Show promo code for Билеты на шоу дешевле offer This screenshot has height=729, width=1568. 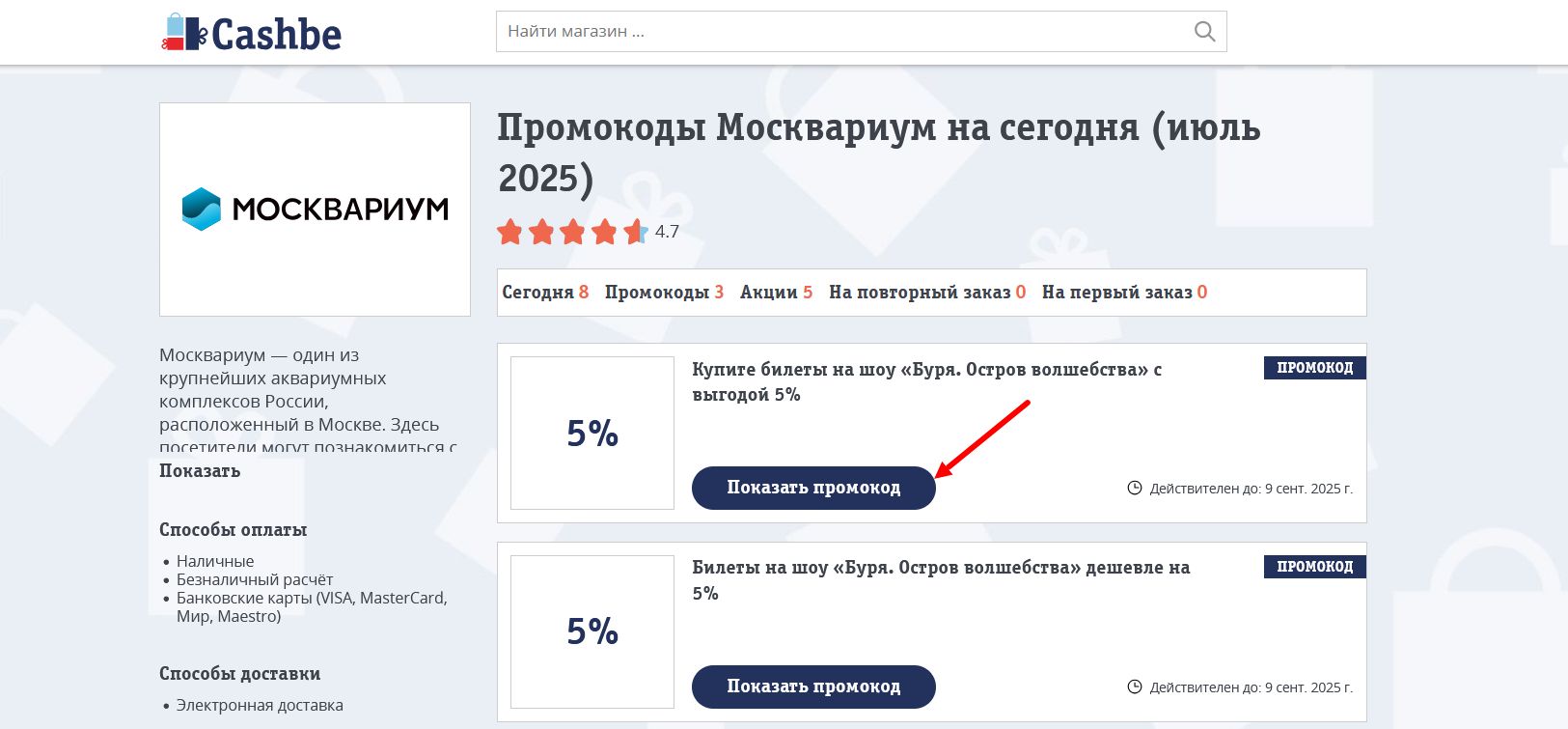813,687
